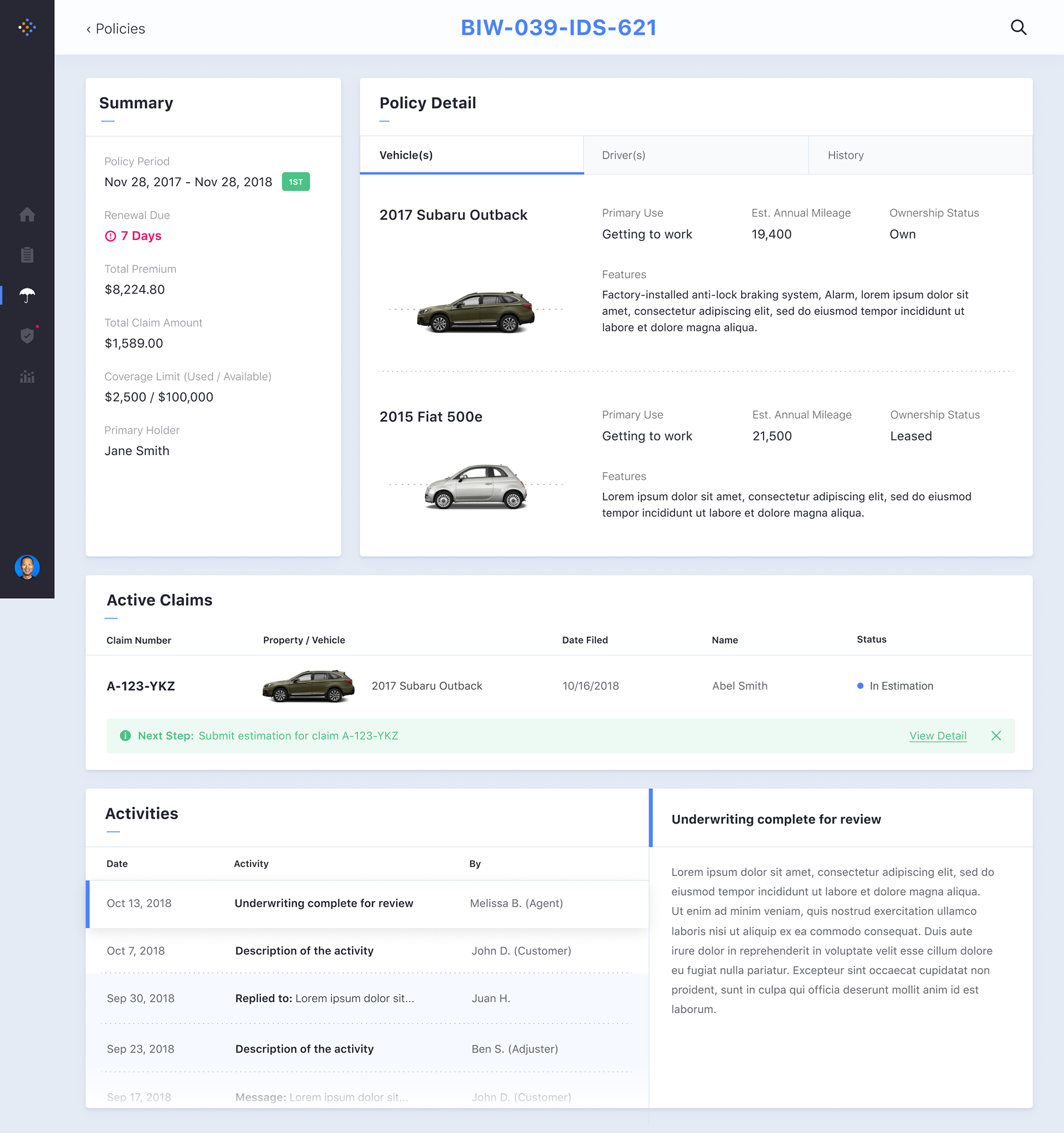1064x1133 pixels.
Task: Select the Vehicle(s) tab
Action: click(x=406, y=155)
